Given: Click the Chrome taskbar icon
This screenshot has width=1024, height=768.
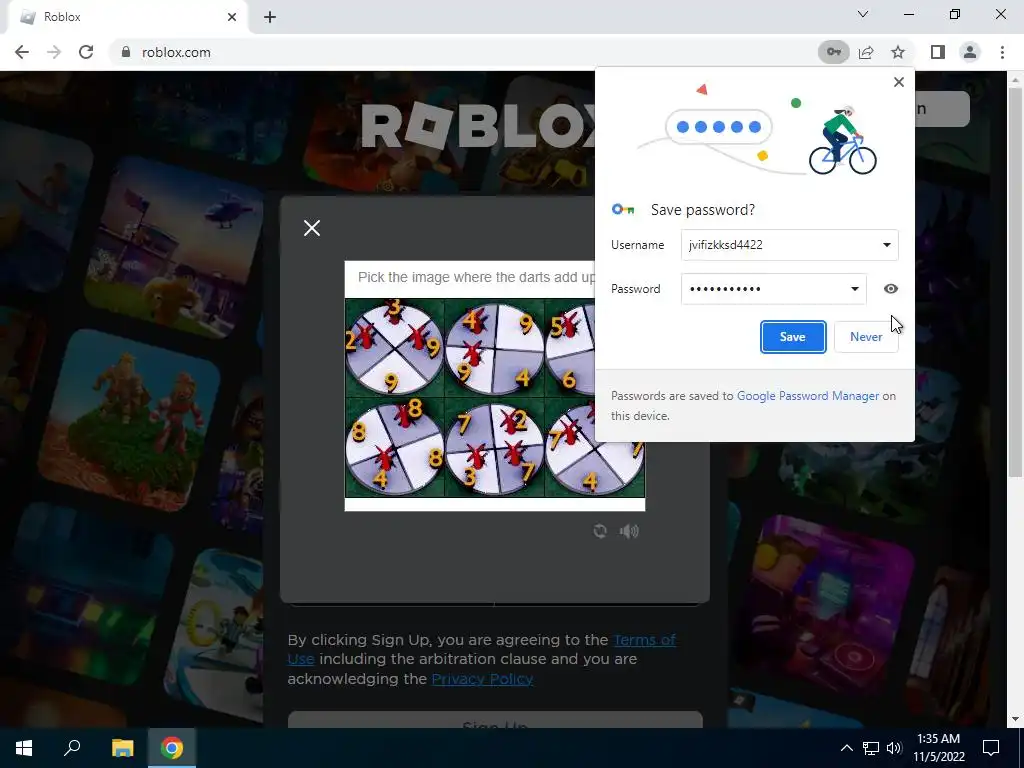Looking at the screenshot, I should click(172, 748).
